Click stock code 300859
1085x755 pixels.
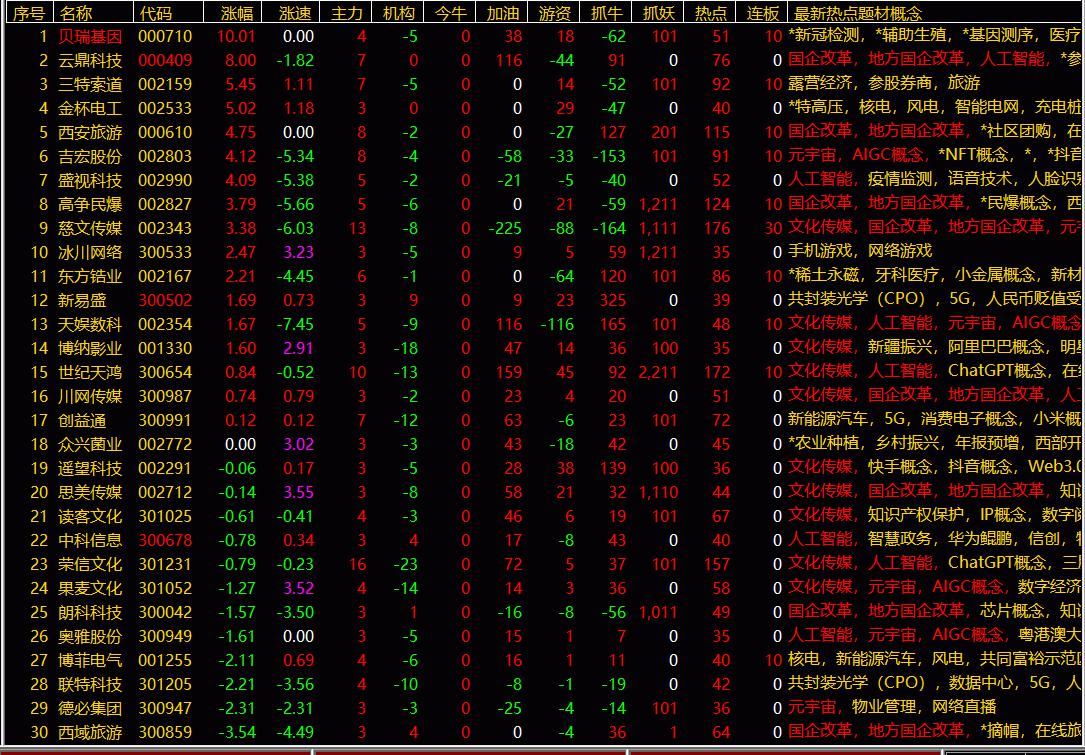(x=165, y=732)
